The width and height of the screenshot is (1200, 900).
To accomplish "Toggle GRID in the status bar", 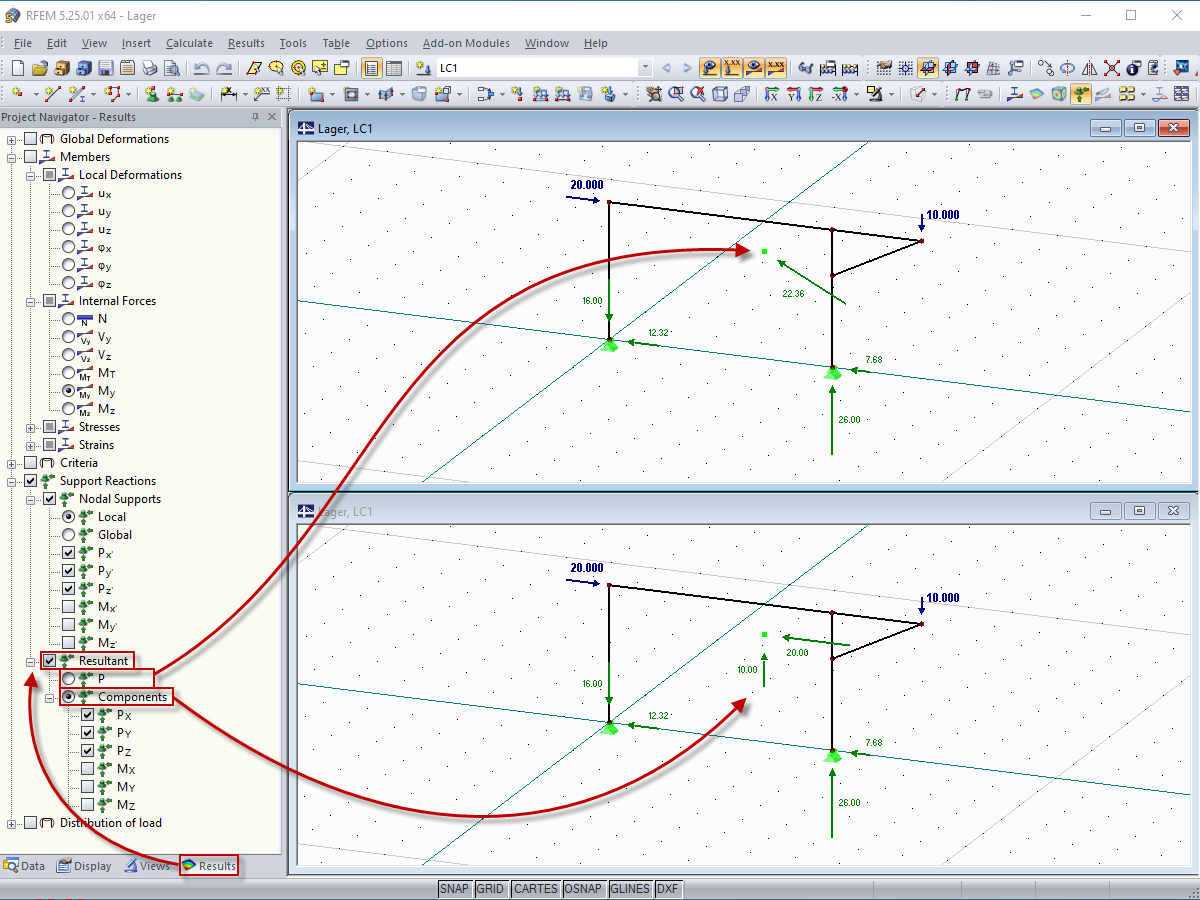I will 490,889.
